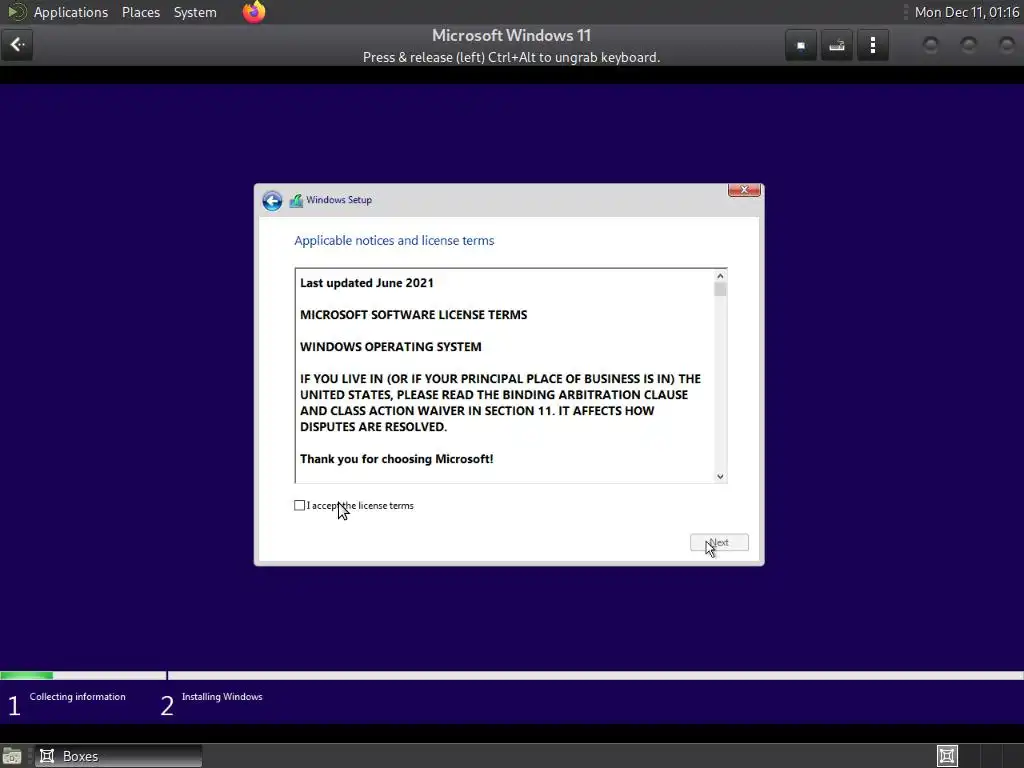Click the Boxes back arrow button
Screen dimensions: 1024x768
[x=17, y=45]
